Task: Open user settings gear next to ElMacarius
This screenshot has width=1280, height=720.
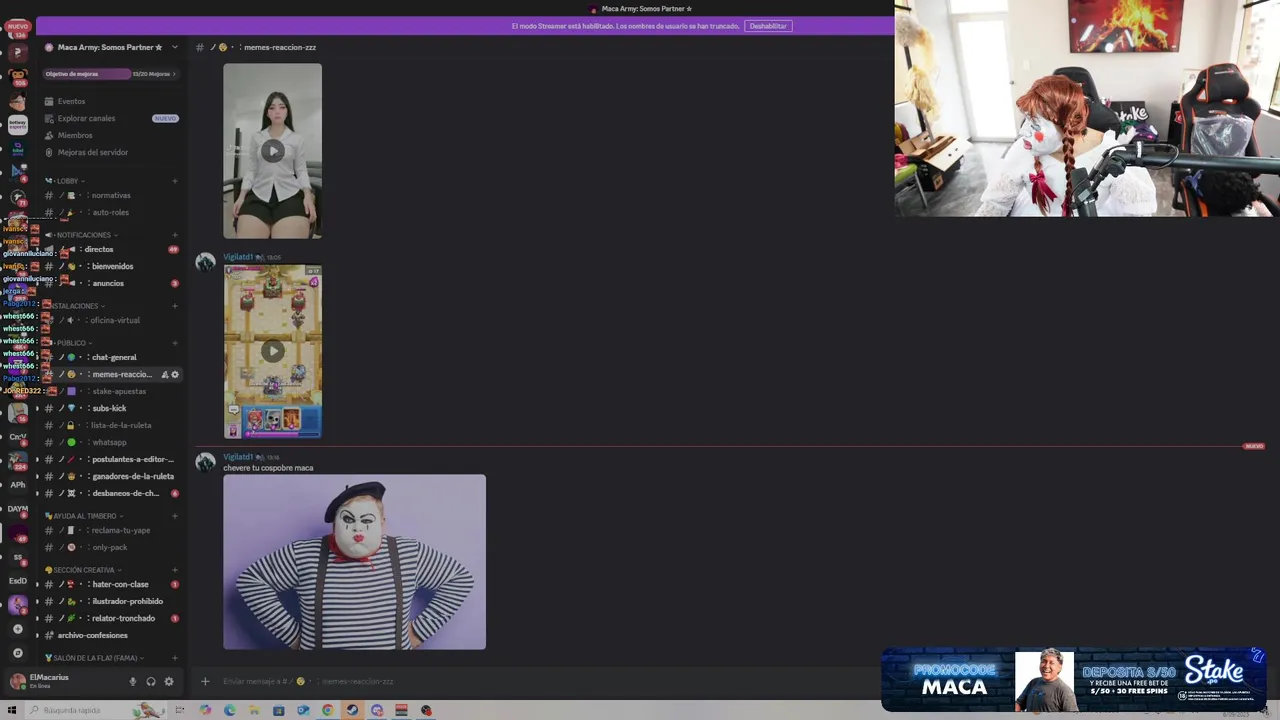Action: pos(168,682)
